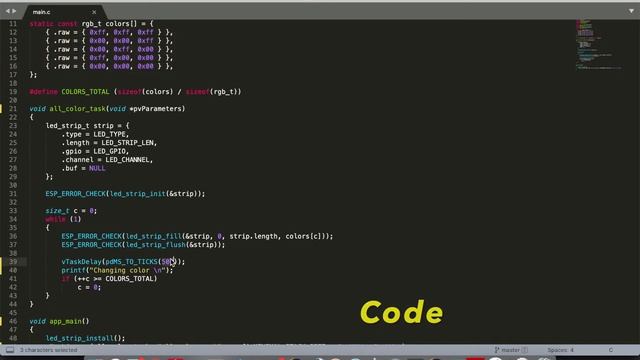
Task: Click 'led_strip_fill' function call
Action: tap(153, 236)
